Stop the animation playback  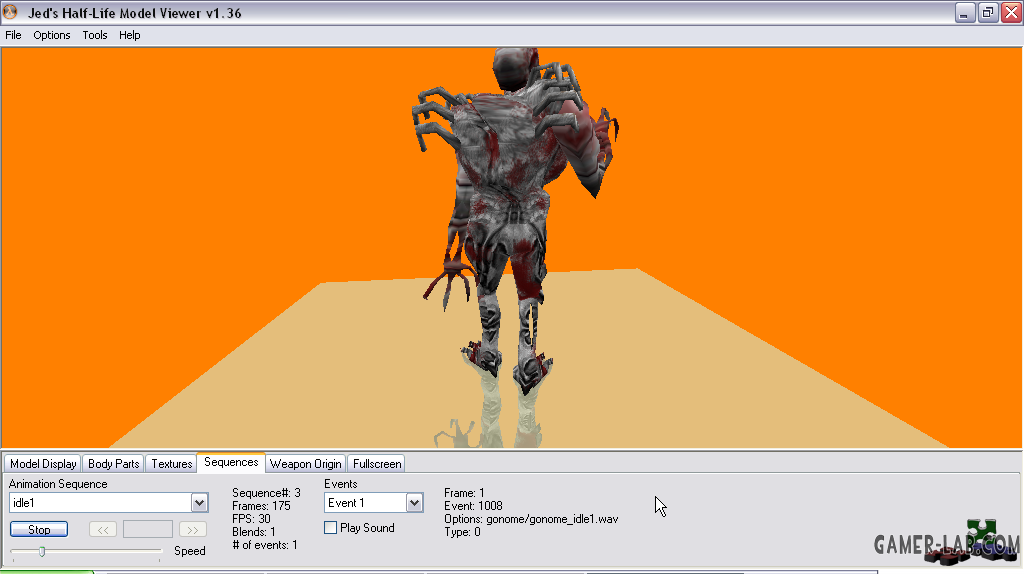point(39,530)
